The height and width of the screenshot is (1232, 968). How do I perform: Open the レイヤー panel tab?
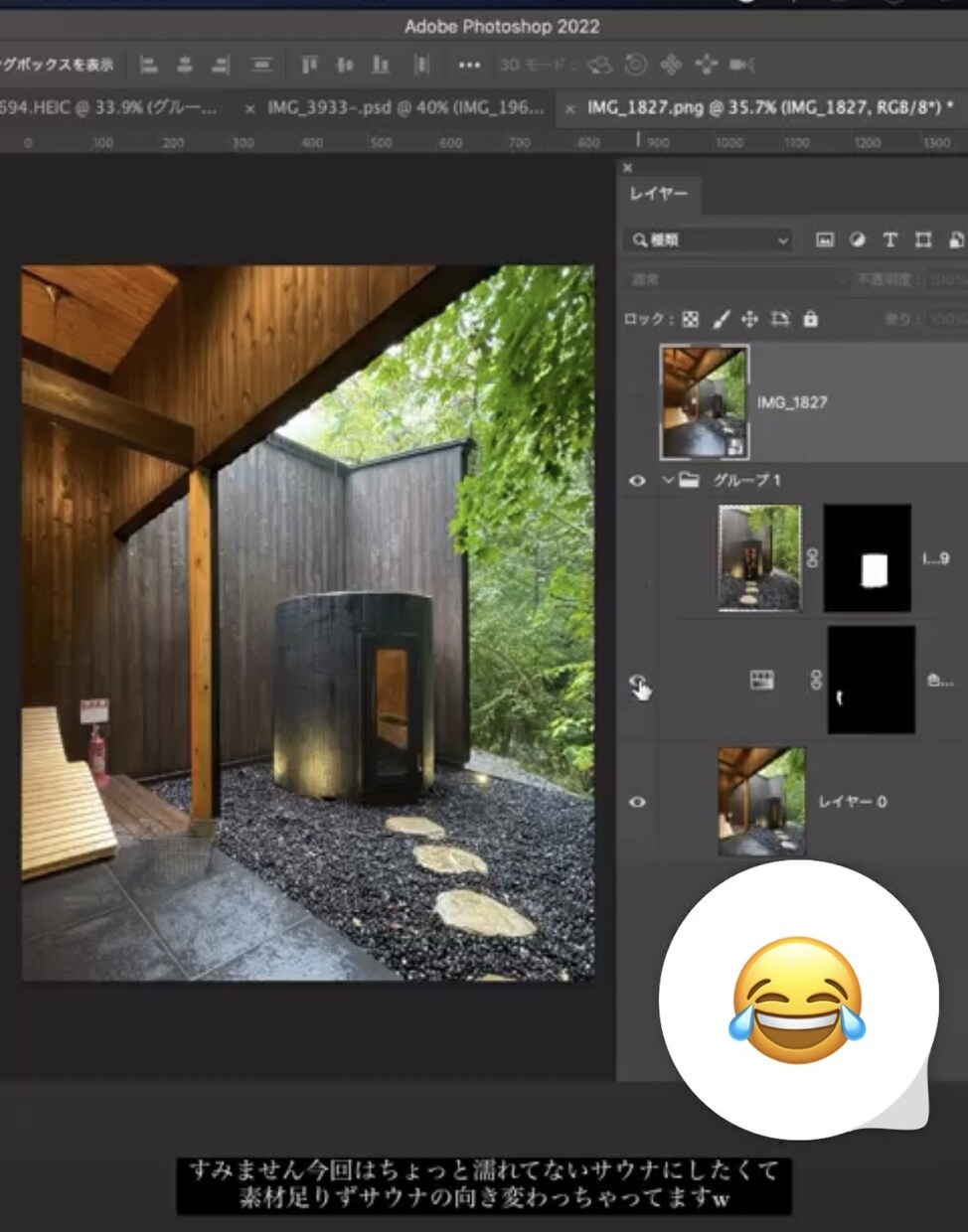pos(659,194)
